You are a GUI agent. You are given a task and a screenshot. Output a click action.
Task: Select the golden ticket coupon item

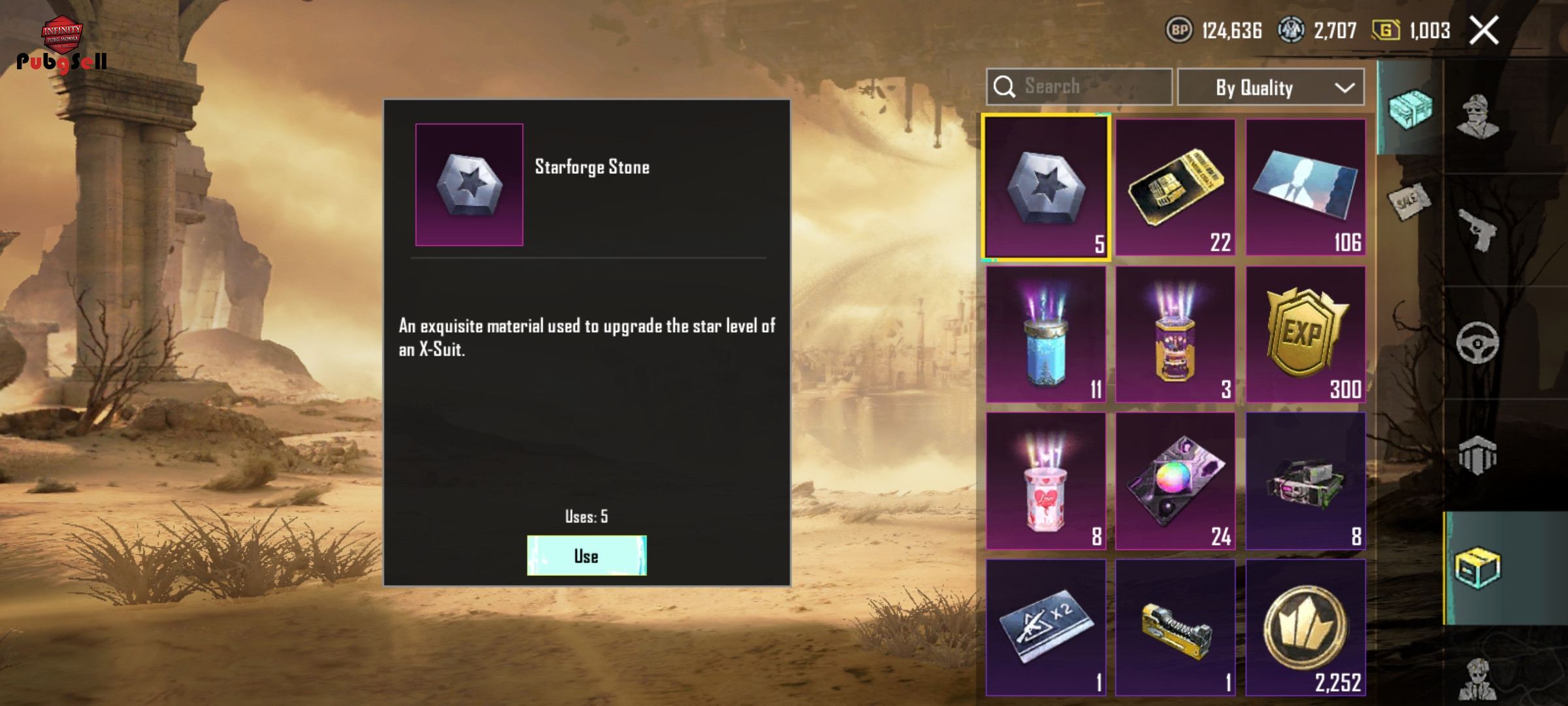(x=1175, y=187)
